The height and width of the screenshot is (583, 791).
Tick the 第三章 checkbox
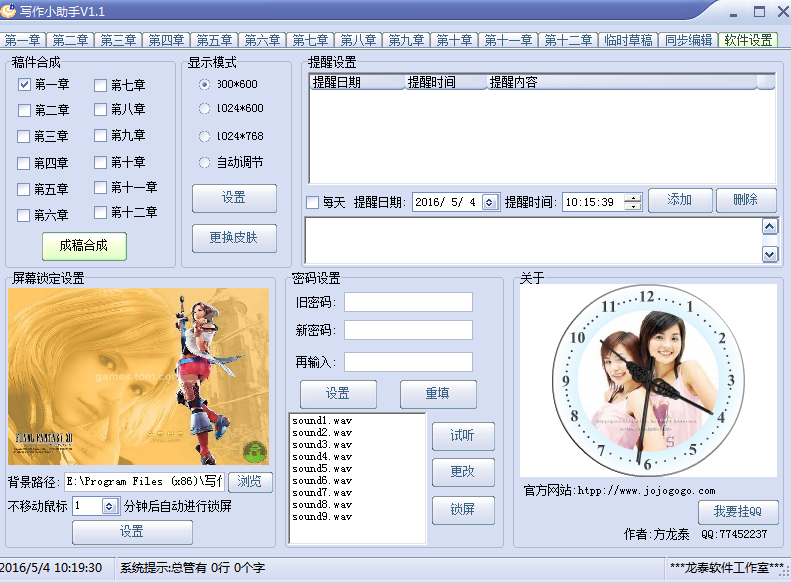23,136
